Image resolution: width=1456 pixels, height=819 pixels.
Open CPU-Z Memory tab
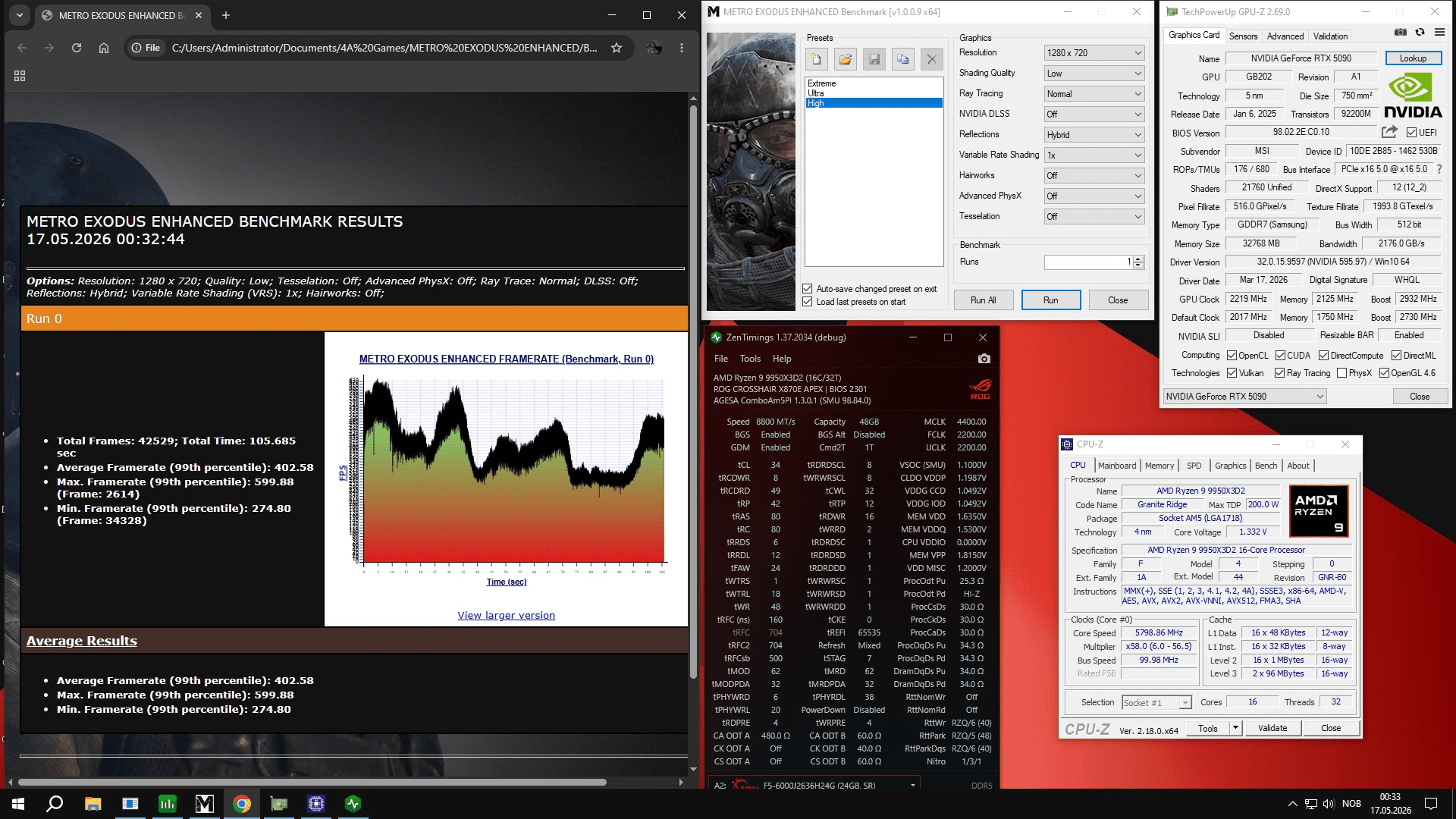1159,466
